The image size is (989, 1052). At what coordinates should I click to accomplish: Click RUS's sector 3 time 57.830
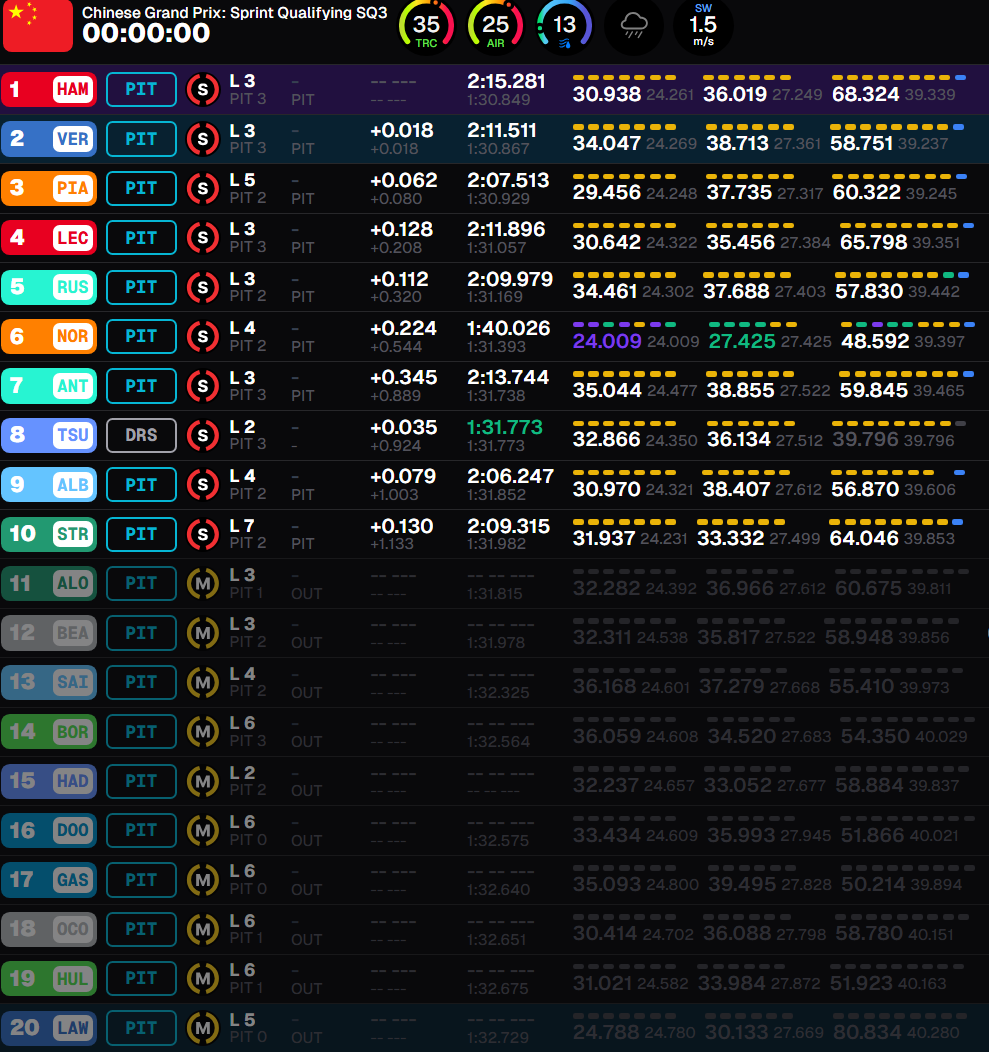(x=869, y=292)
